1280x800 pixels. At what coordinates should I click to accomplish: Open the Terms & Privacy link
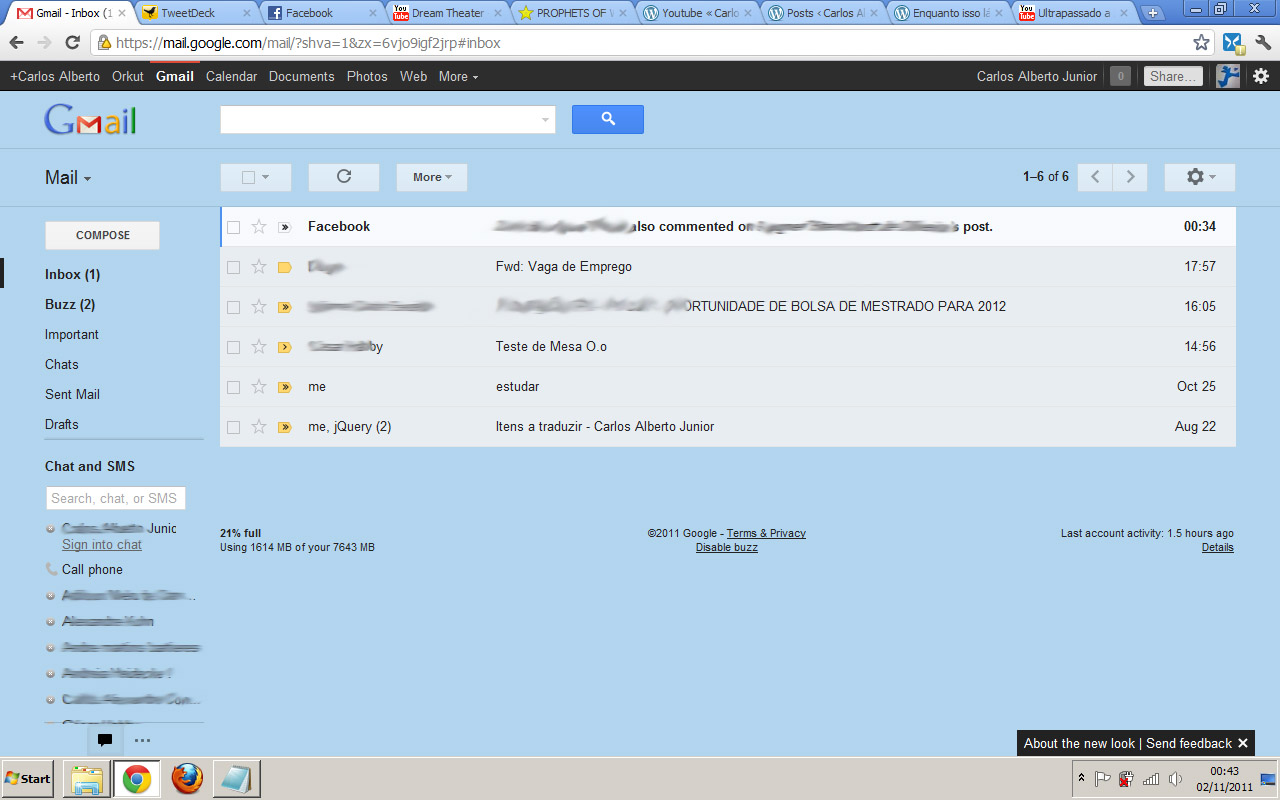coord(766,533)
